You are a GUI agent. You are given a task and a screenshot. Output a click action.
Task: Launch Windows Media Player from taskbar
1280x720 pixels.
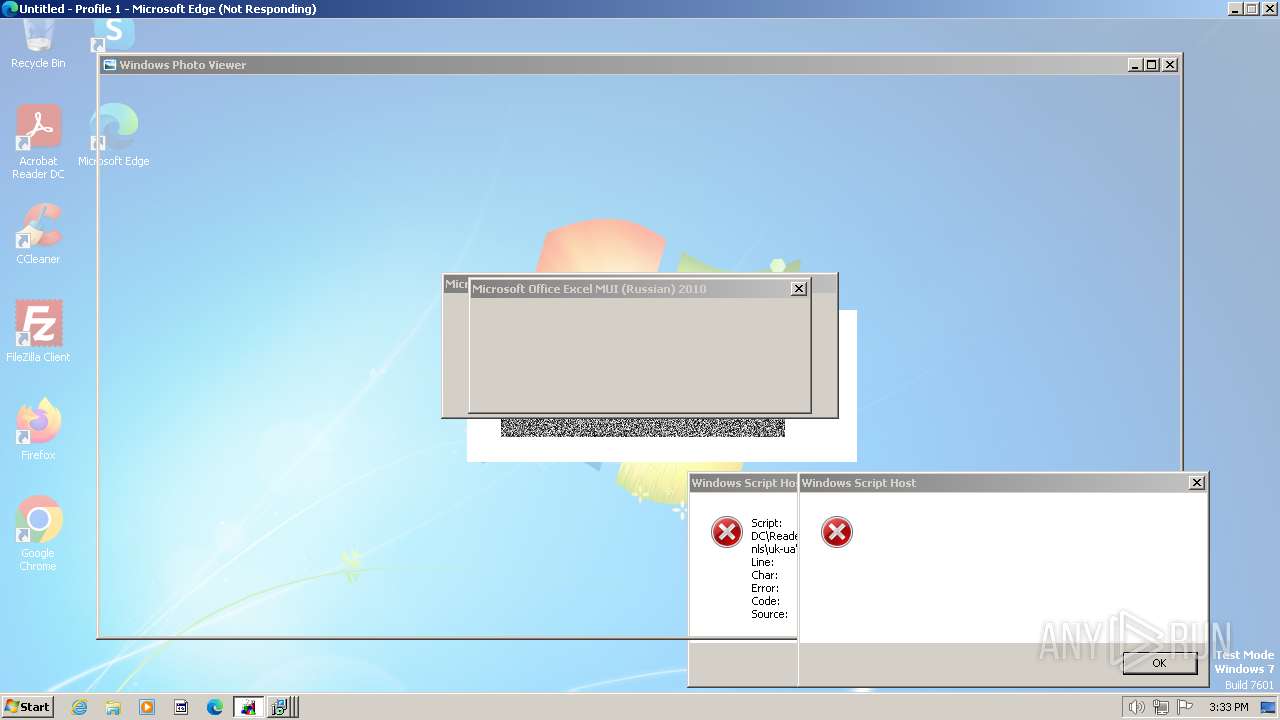tap(147, 707)
